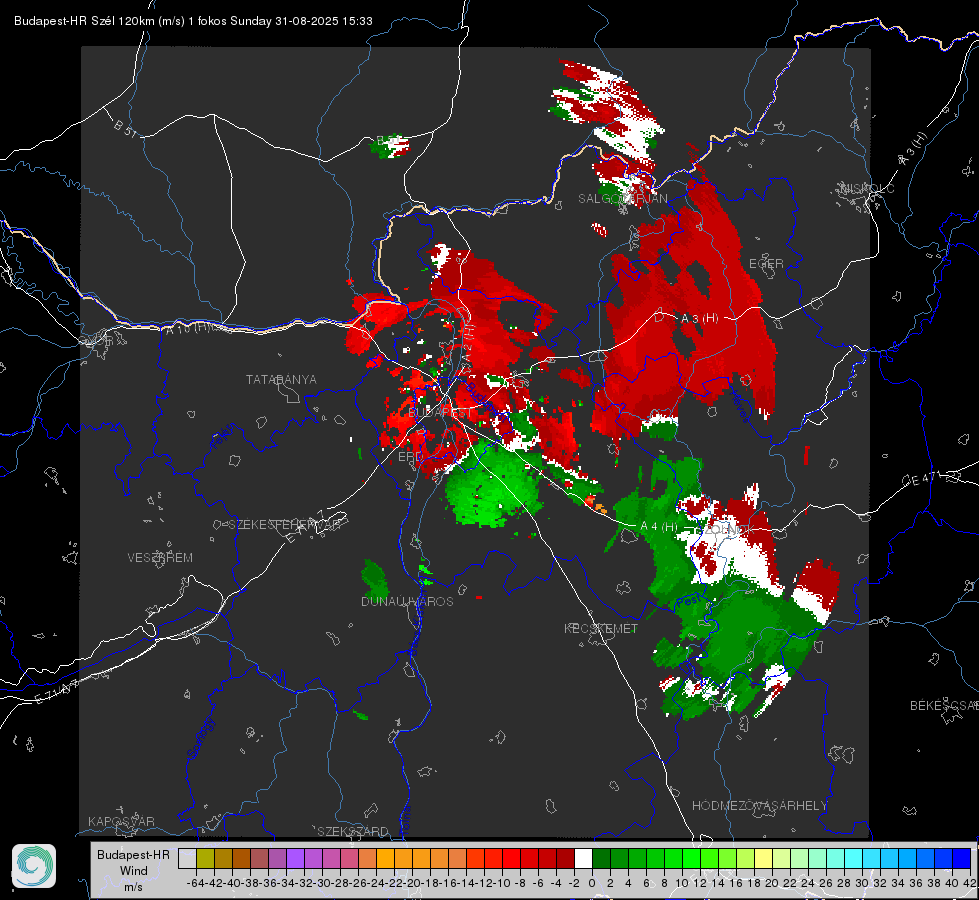The height and width of the screenshot is (900, 979).
Task: Click the SZEKESFEHERVAR city label
Action: coord(284,525)
